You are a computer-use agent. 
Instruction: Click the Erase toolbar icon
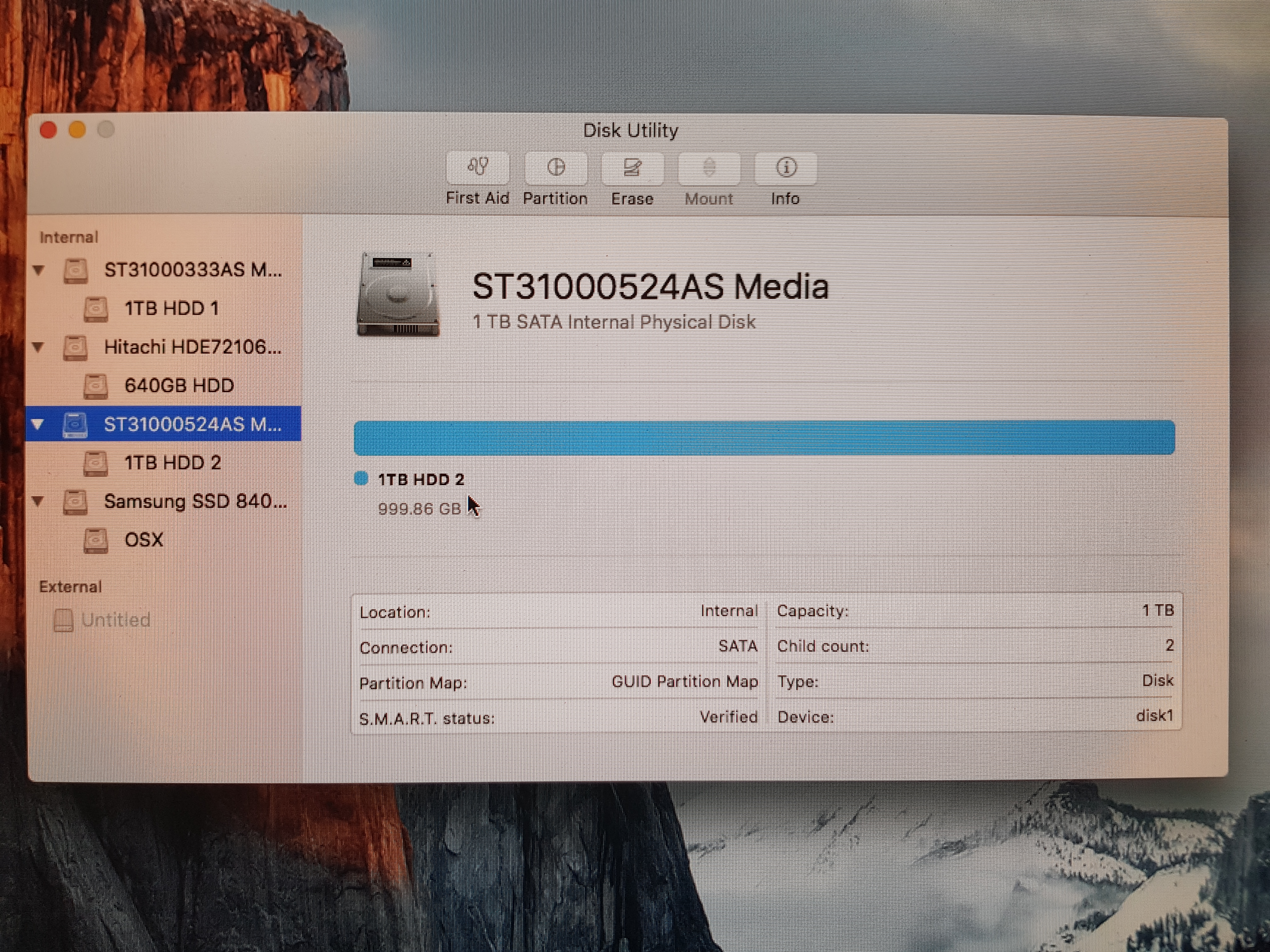click(632, 168)
